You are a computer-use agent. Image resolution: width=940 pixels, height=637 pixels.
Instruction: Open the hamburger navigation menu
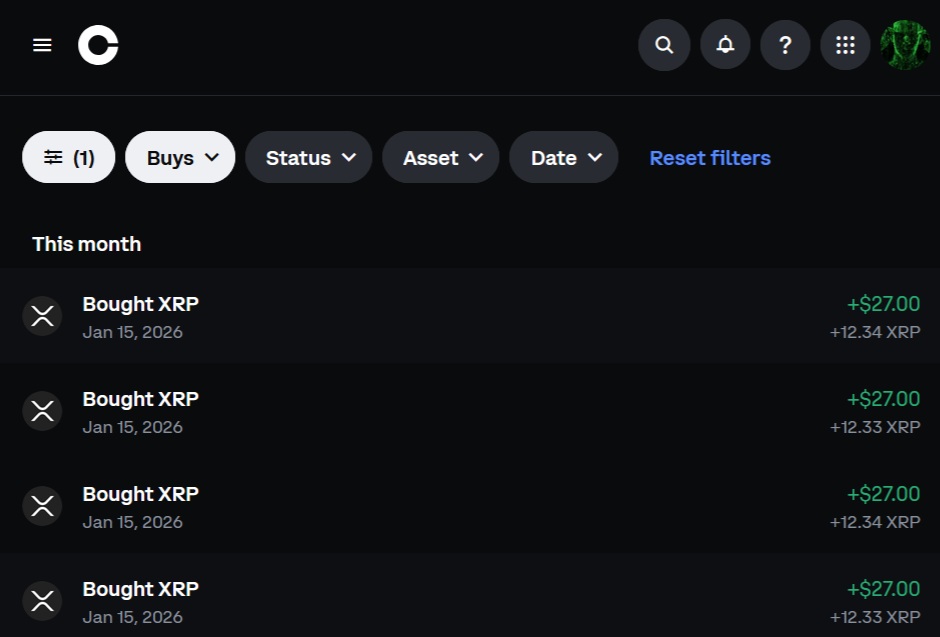click(42, 45)
